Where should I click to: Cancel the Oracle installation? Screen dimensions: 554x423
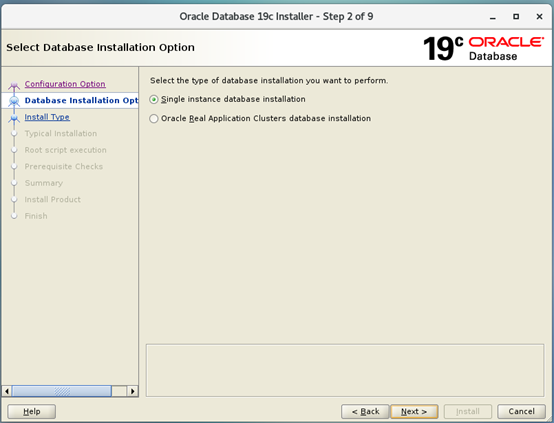tap(521, 411)
